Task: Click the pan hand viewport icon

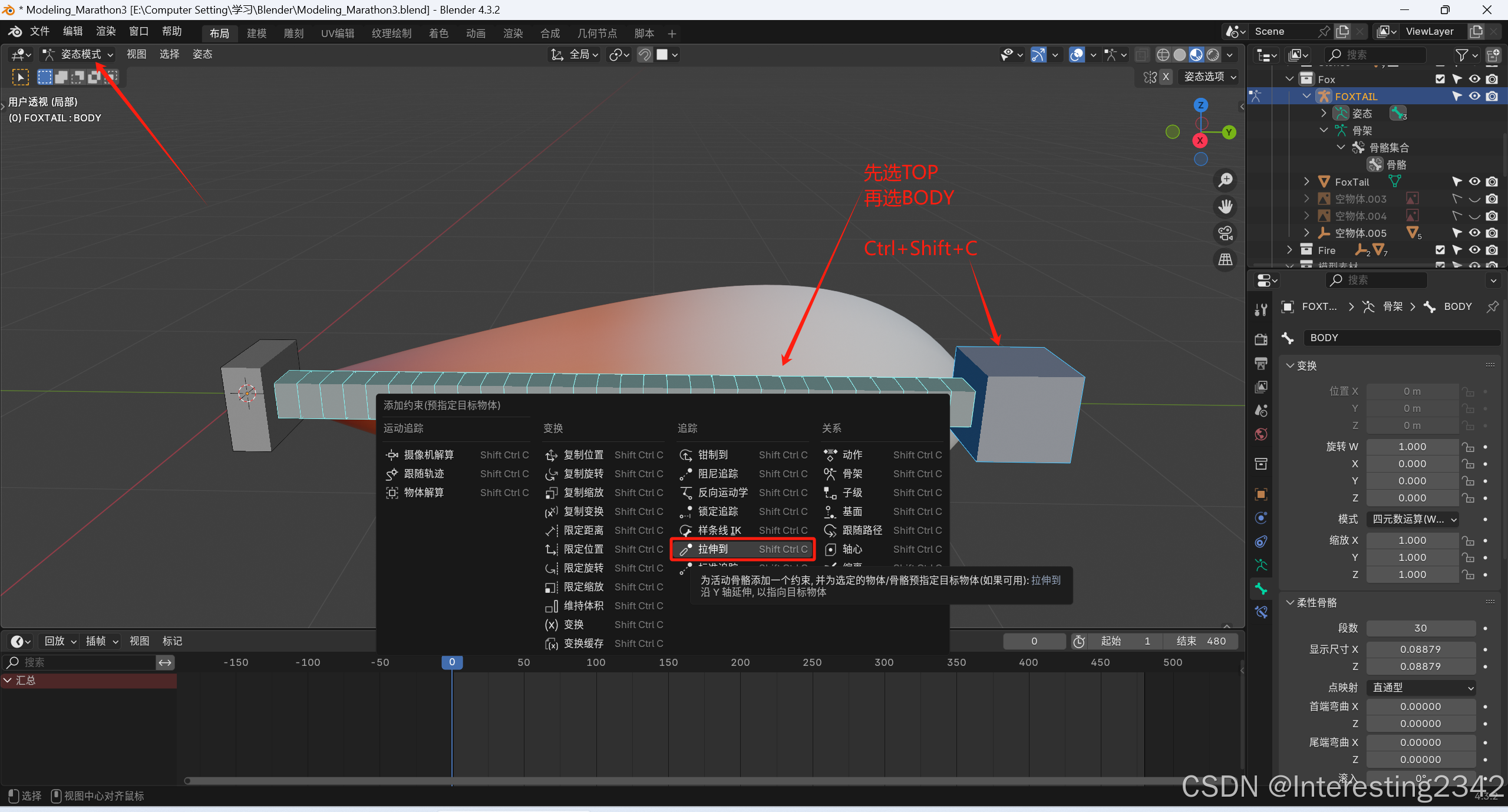Action: pyautogui.click(x=1226, y=206)
